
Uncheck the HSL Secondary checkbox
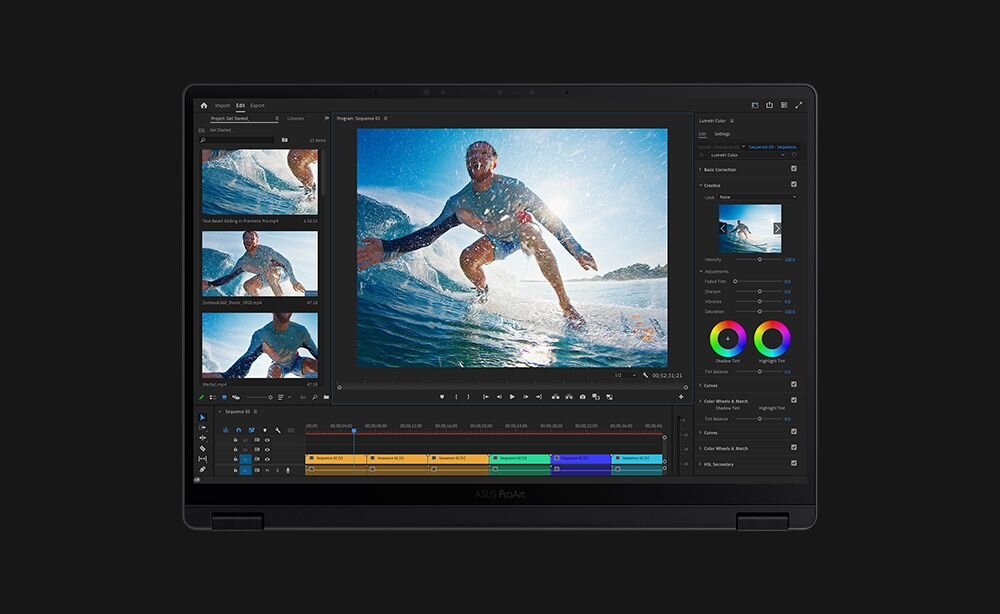[794, 463]
